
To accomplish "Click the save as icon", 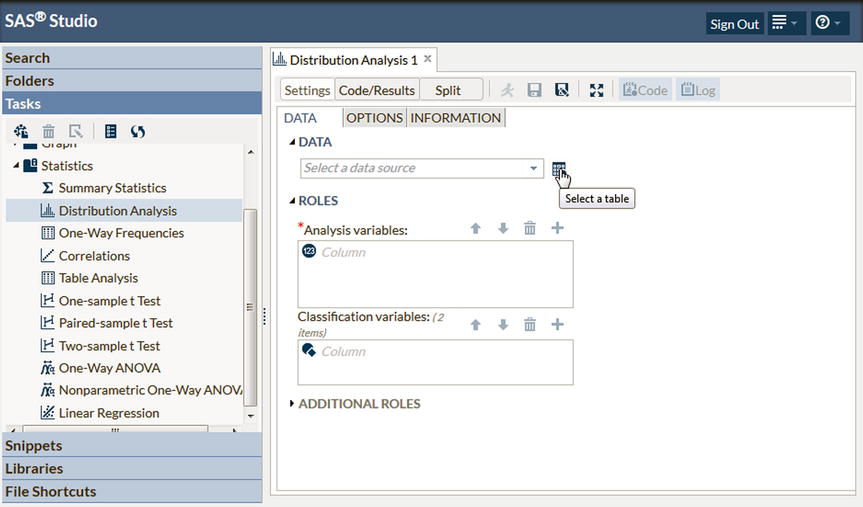I will pos(561,90).
